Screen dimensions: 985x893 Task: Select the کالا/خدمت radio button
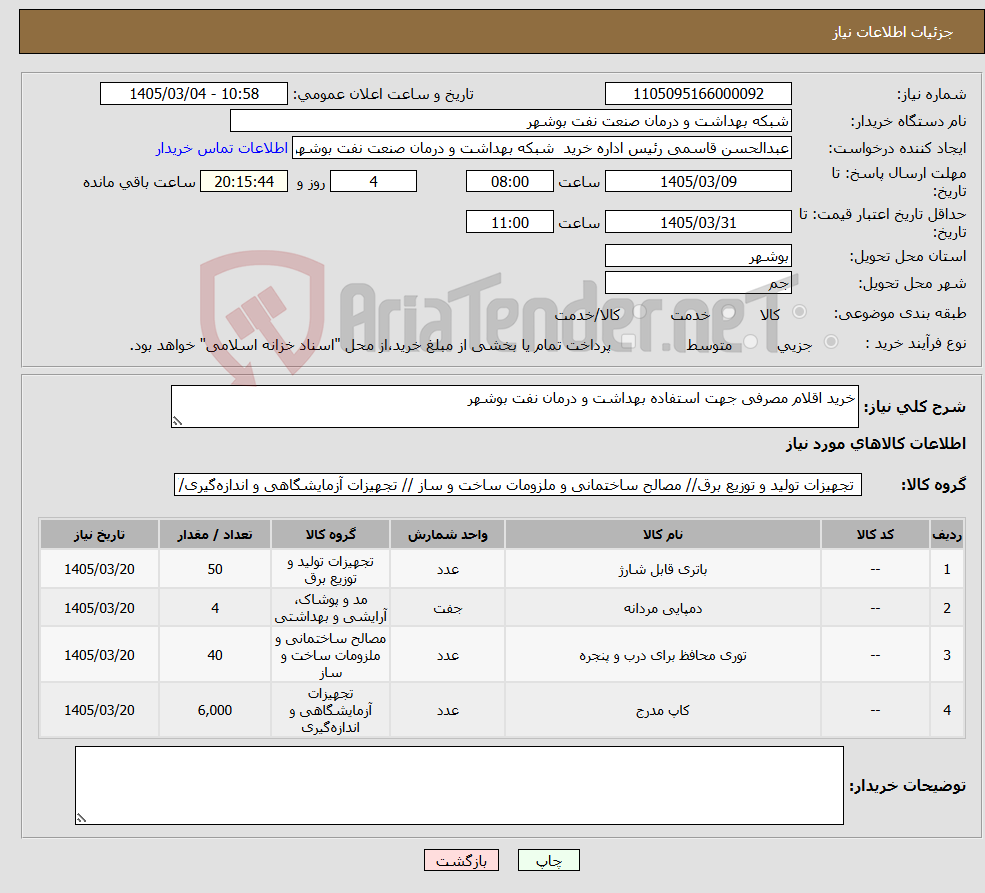[639, 311]
